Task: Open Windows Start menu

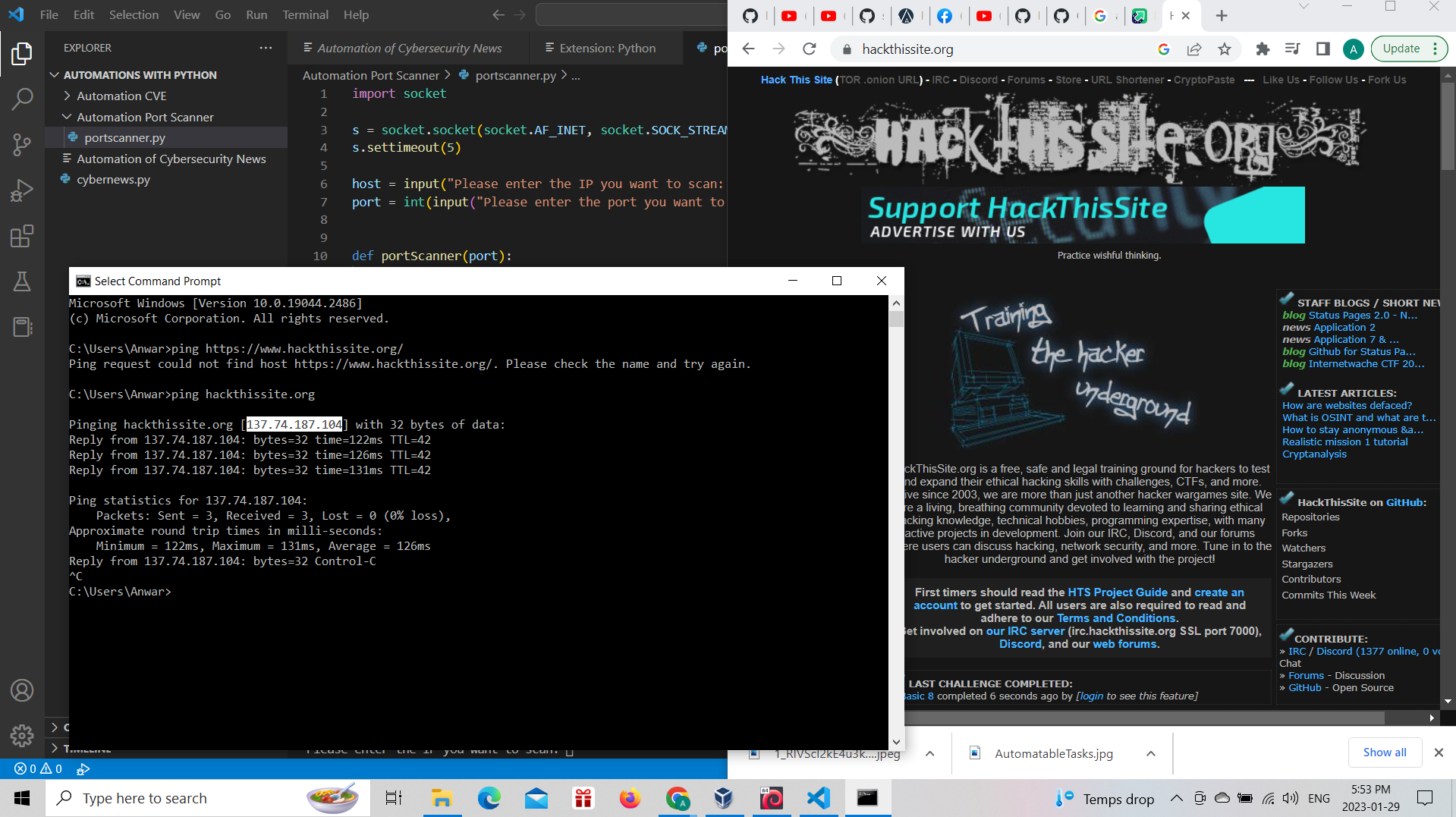Action: point(22,798)
